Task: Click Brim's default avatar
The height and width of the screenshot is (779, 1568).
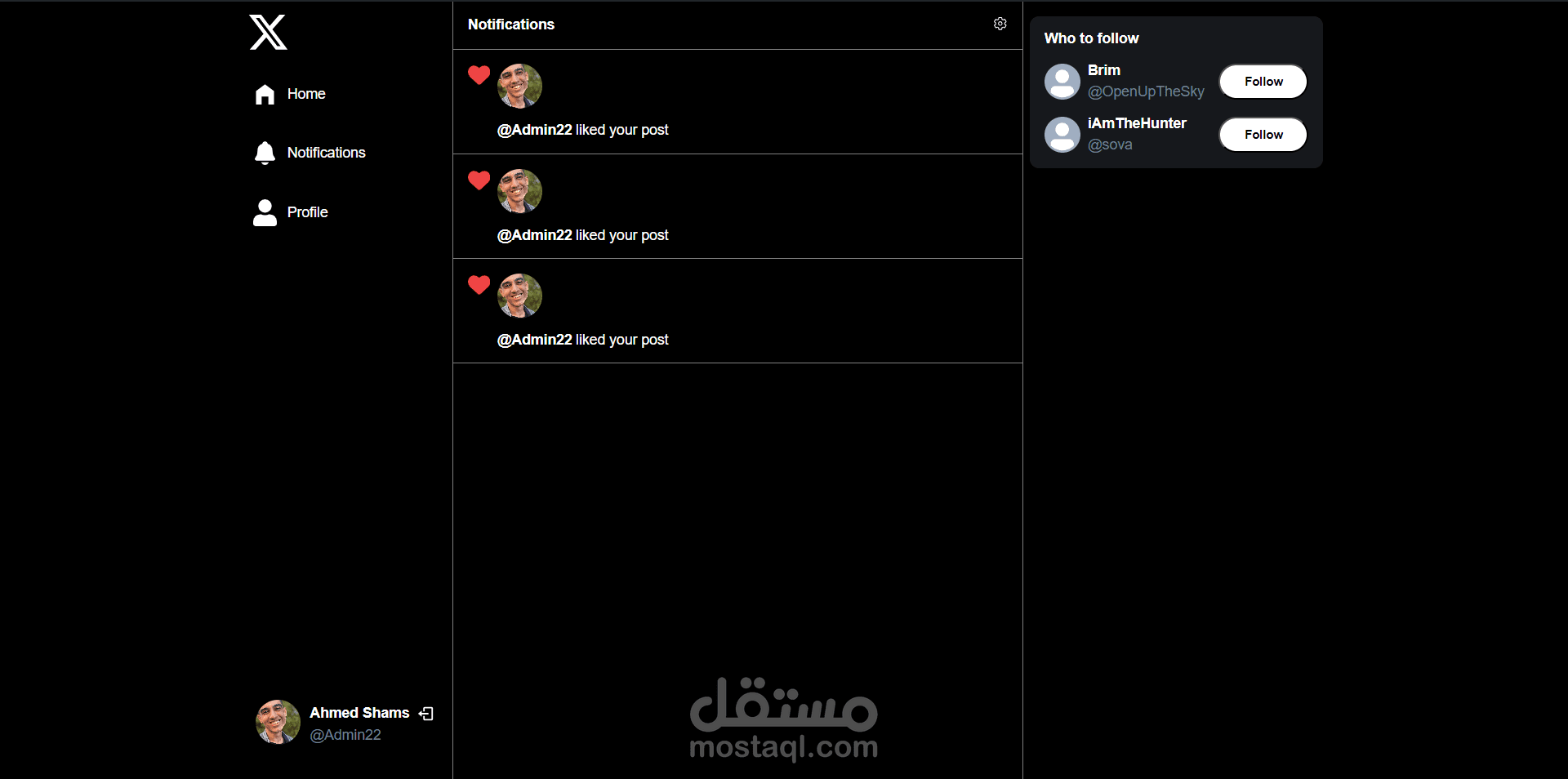Action: point(1062,82)
